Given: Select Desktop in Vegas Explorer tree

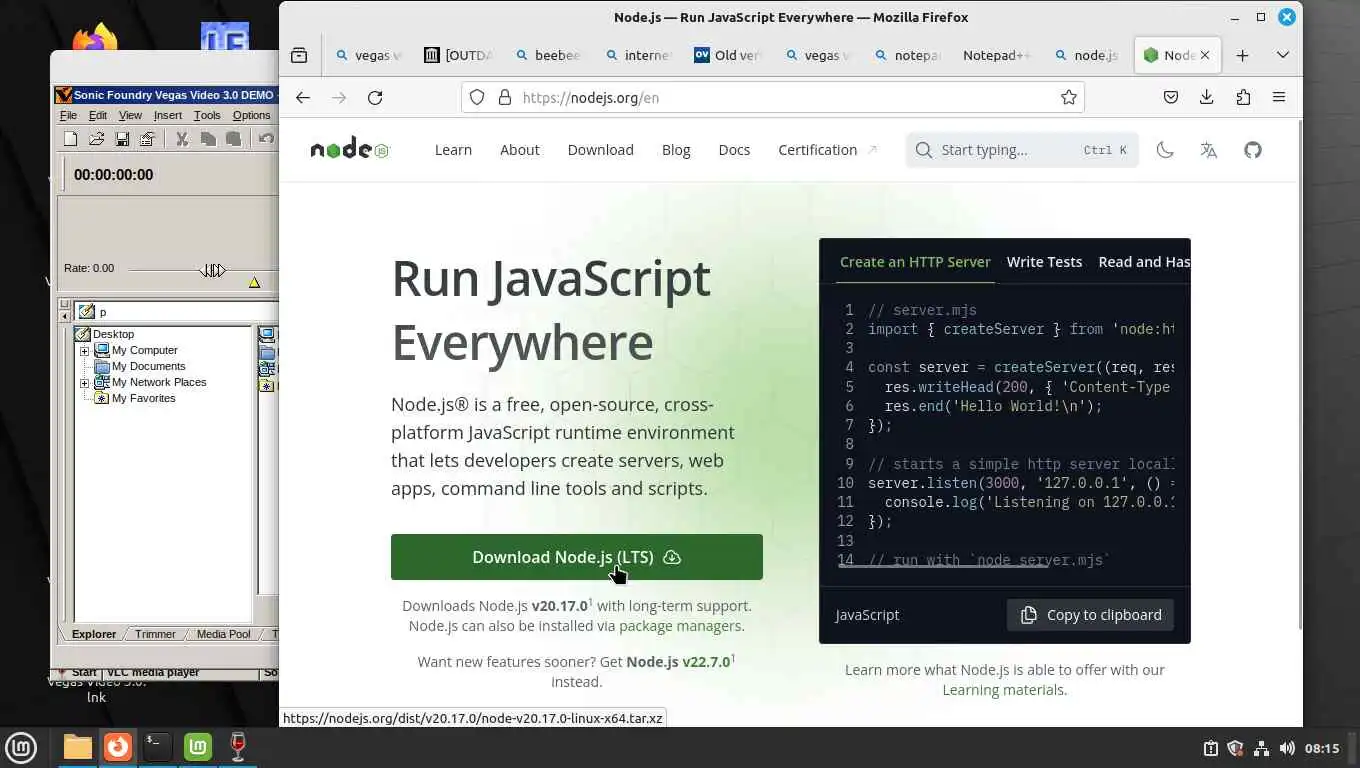Looking at the screenshot, I should 113,334.
